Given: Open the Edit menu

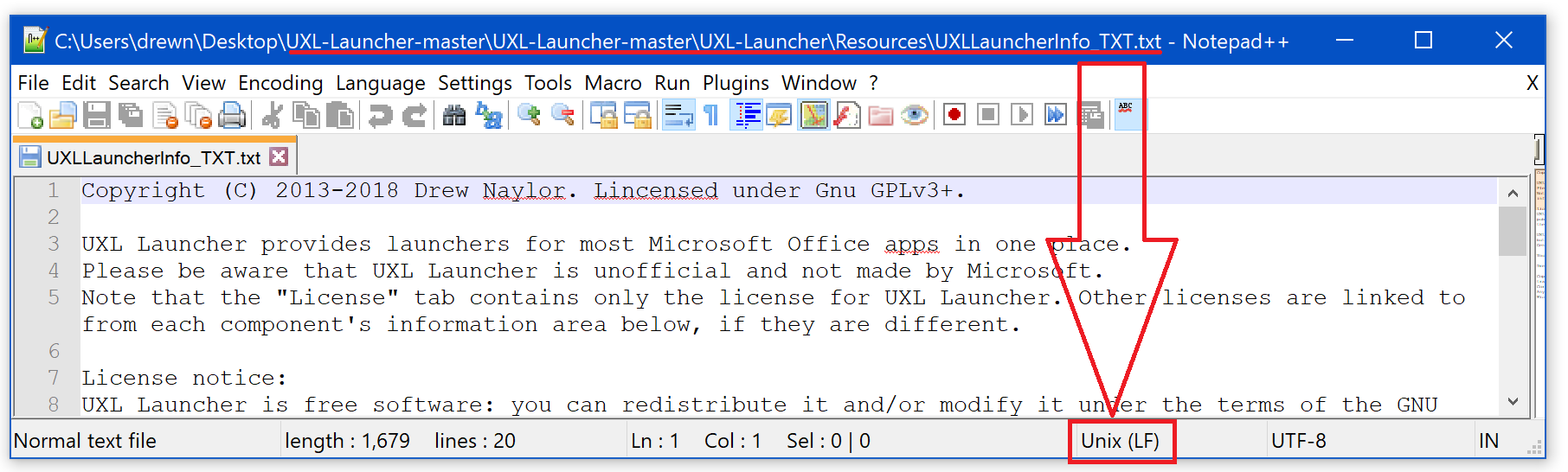Looking at the screenshot, I should point(79,83).
